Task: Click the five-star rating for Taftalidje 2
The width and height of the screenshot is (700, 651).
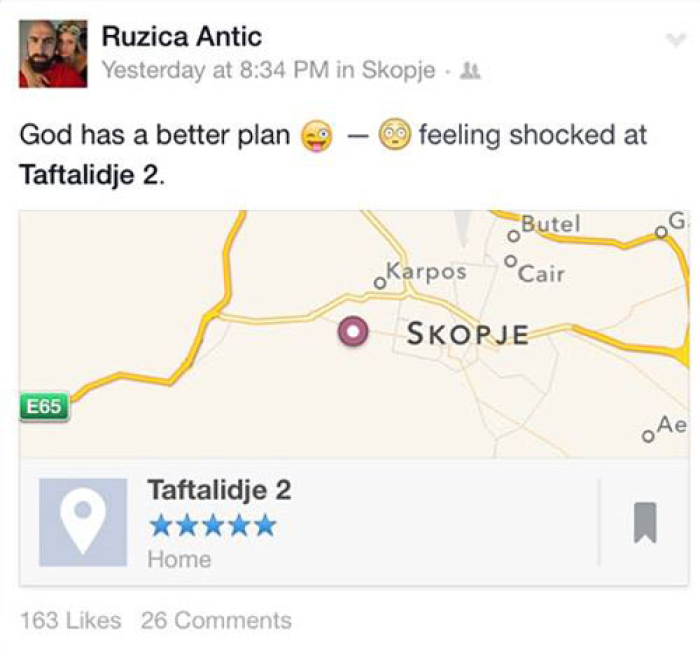Action: tap(211, 526)
